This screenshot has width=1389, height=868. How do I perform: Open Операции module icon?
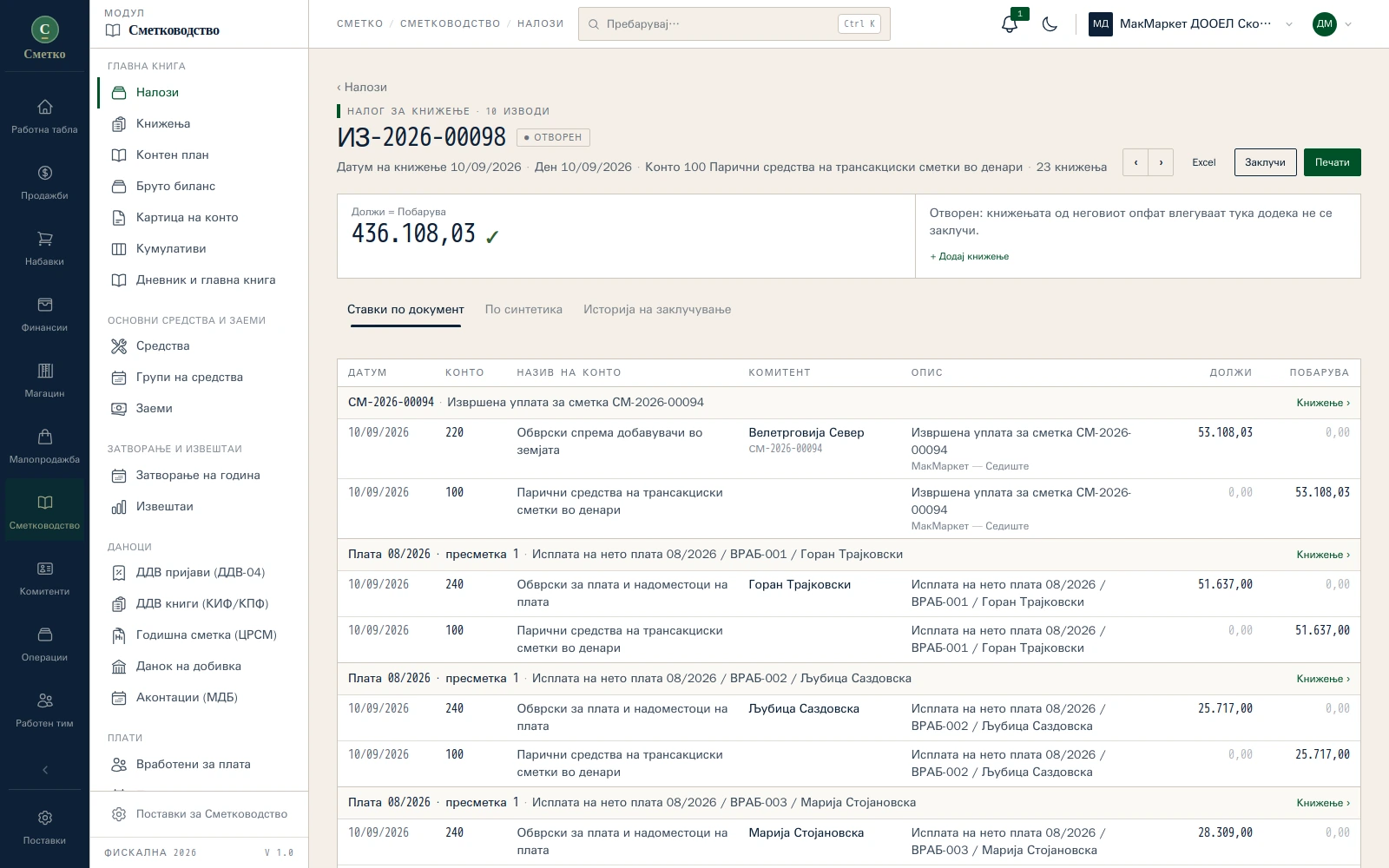coord(44,644)
